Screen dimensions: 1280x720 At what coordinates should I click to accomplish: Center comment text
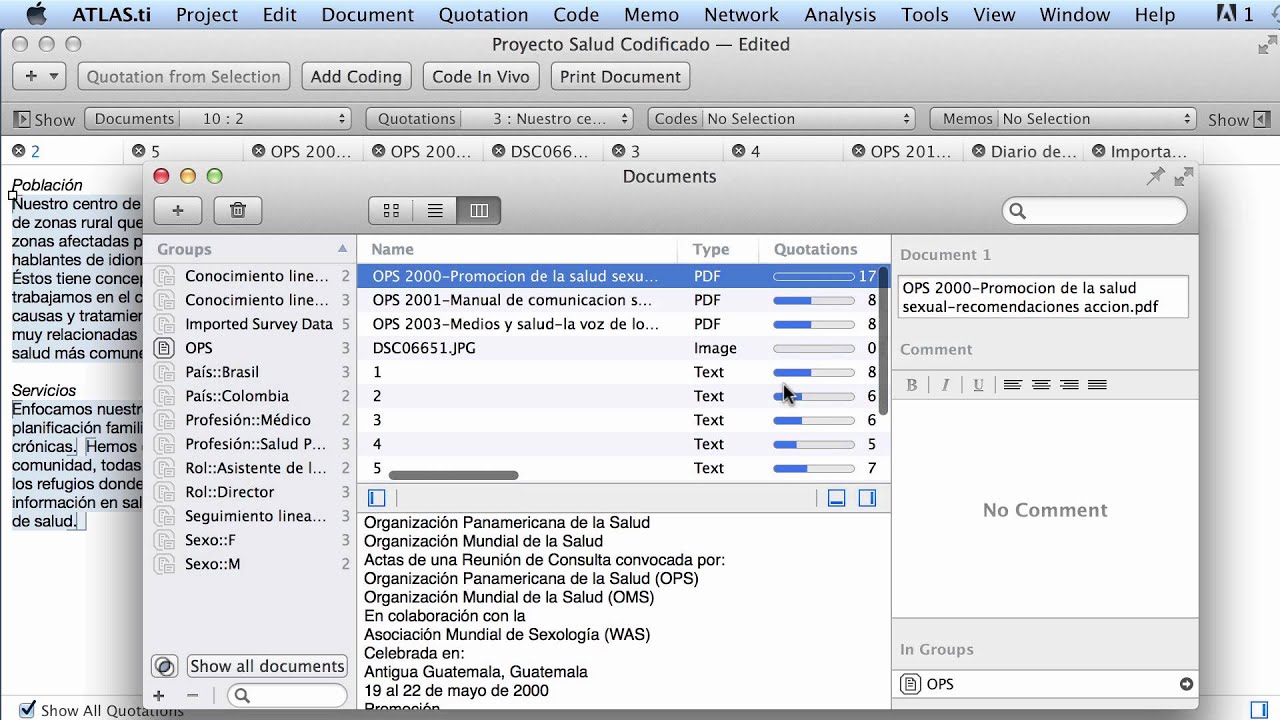pyautogui.click(x=1041, y=385)
